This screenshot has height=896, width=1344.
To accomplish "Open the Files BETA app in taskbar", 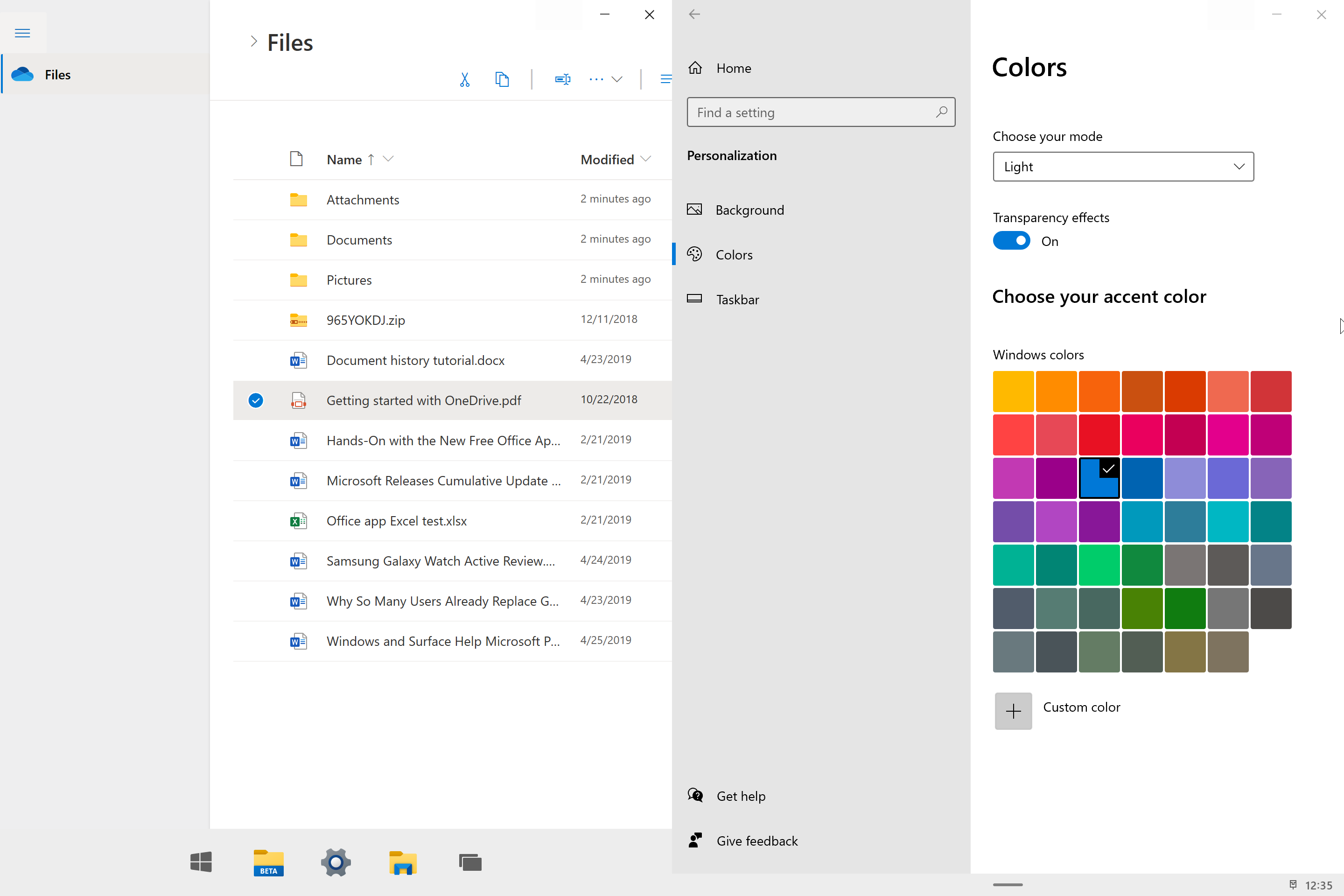I will click(x=269, y=862).
